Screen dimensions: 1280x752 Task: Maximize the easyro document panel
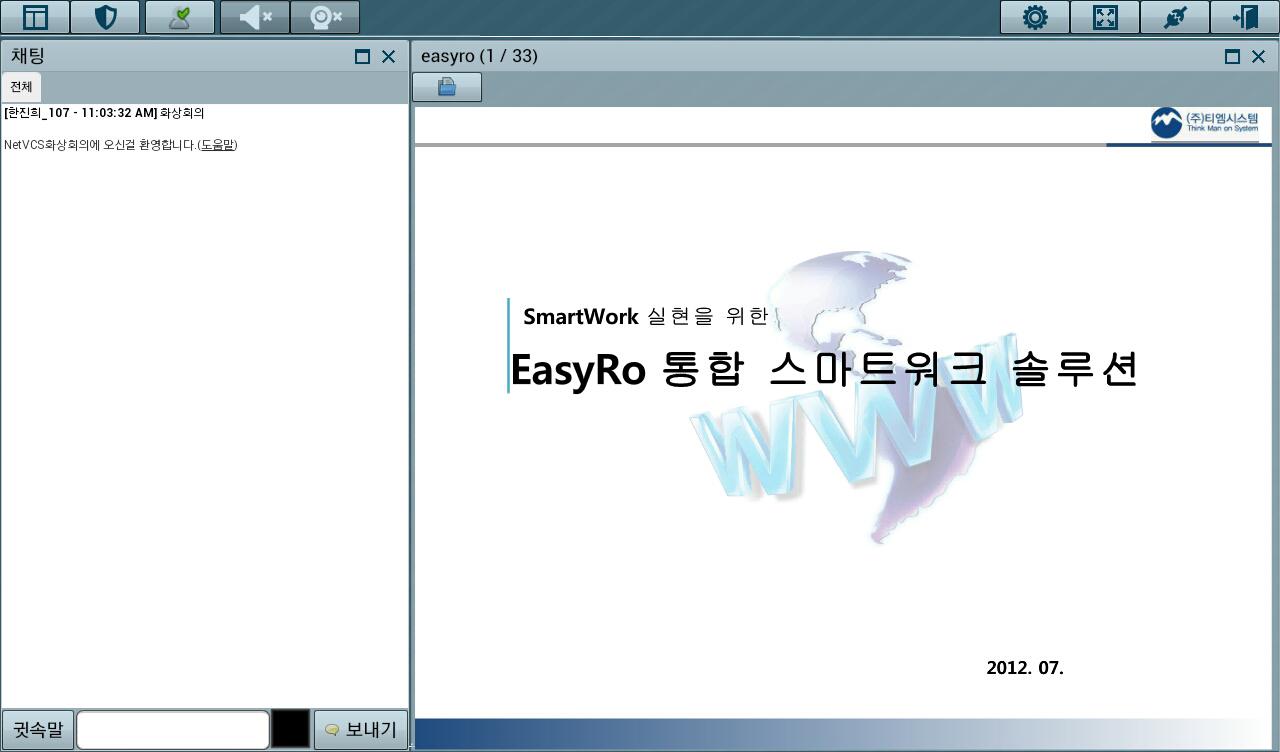point(1233,57)
